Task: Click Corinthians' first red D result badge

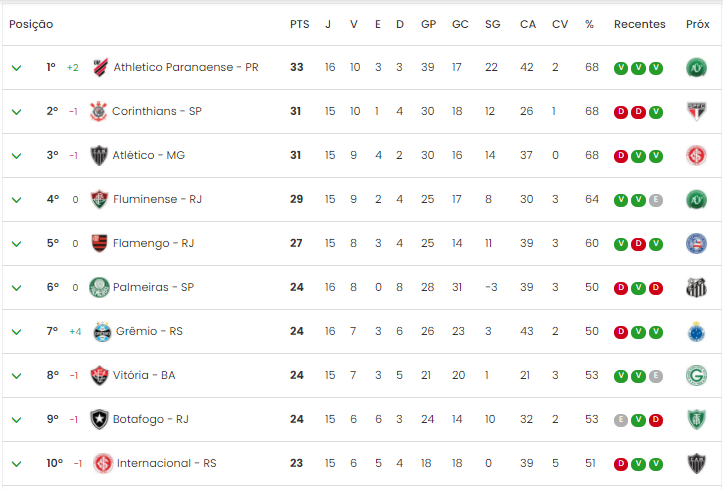Action: click(621, 112)
